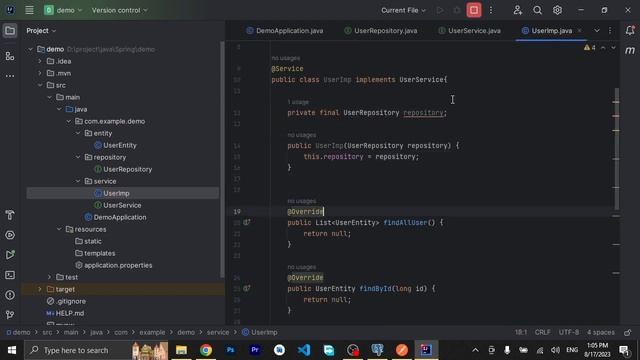The width and height of the screenshot is (640, 360).
Task: Expand the .mvn folder
Action: pyautogui.click(x=40, y=73)
